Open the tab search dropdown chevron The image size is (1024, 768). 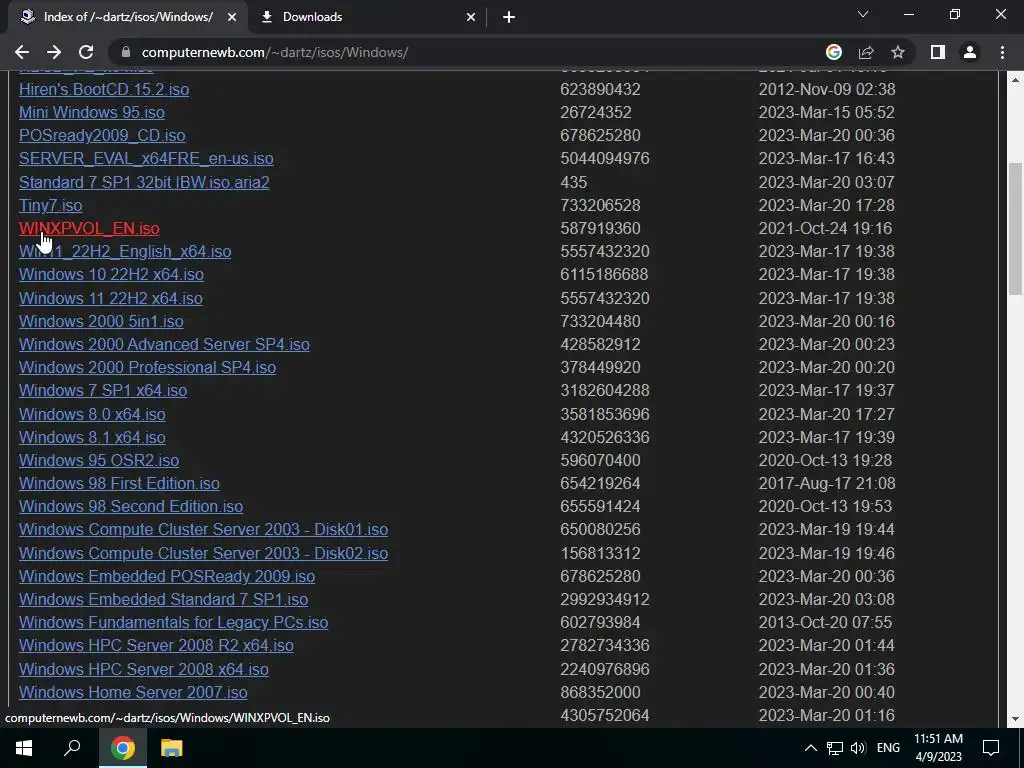pyautogui.click(x=863, y=14)
